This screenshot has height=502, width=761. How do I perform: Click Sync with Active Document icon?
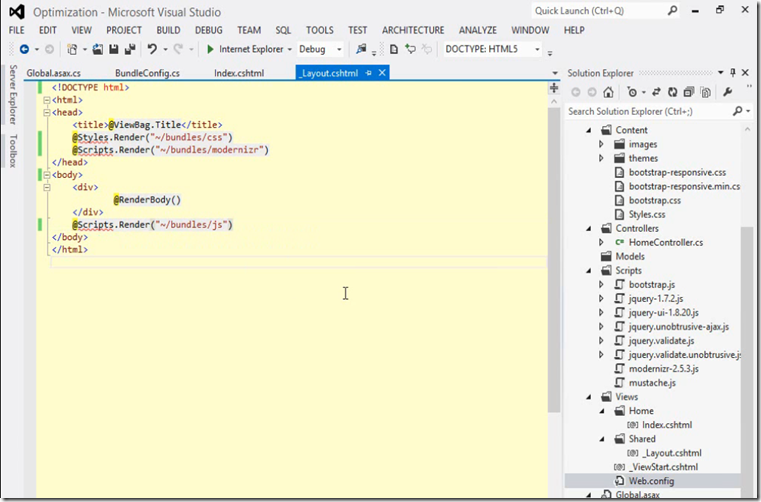[656, 92]
